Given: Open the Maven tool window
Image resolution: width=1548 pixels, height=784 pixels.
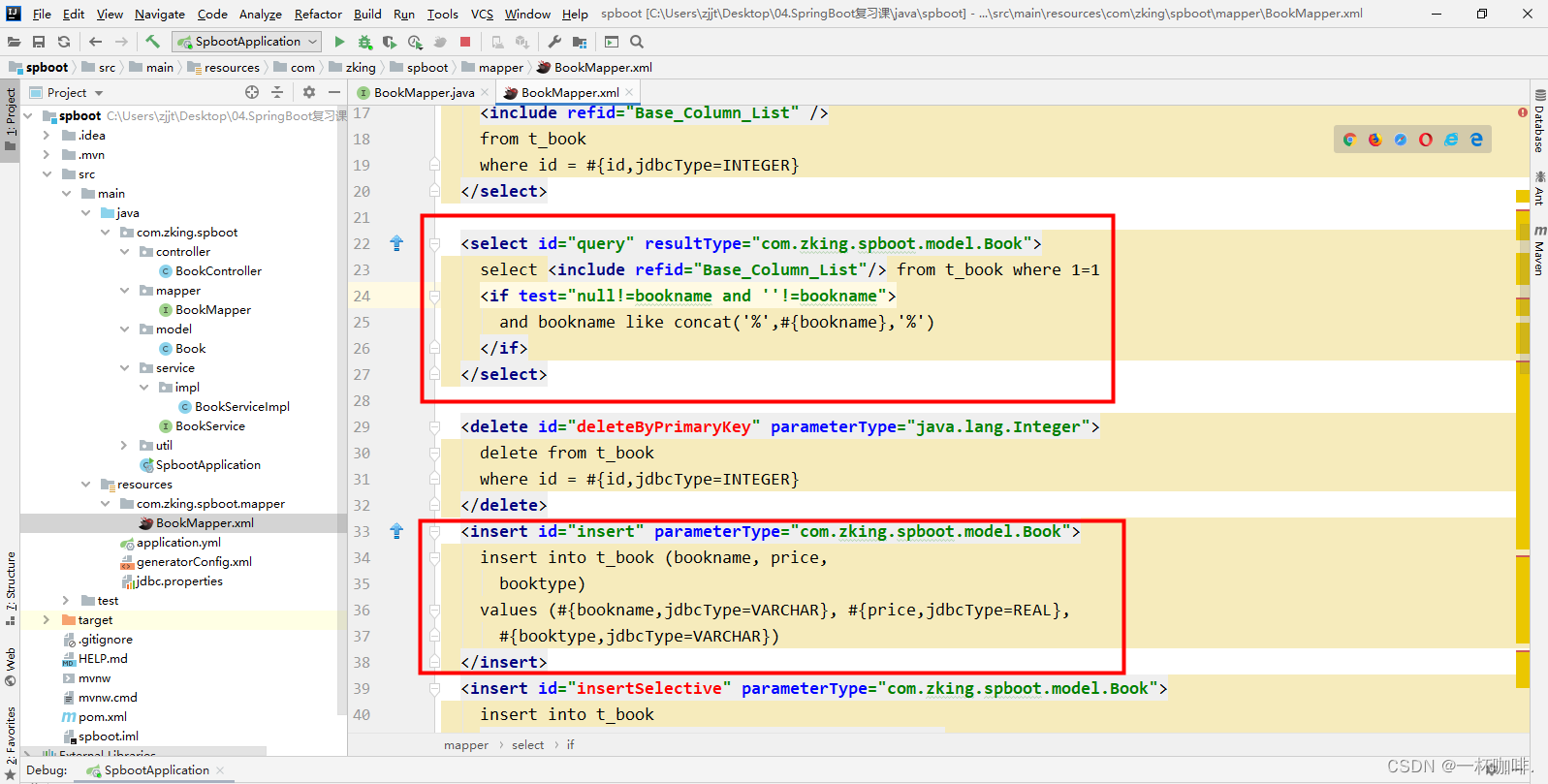Looking at the screenshot, I should (x=1539, y=250).
